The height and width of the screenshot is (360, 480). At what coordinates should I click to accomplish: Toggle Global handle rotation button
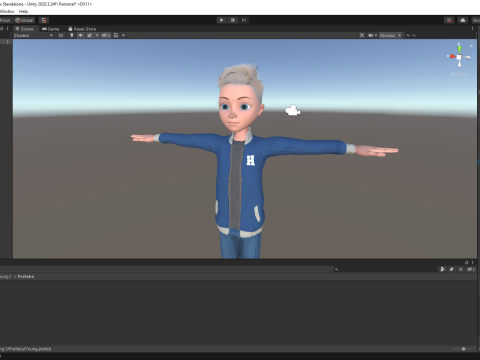click(x=24, y=20)
